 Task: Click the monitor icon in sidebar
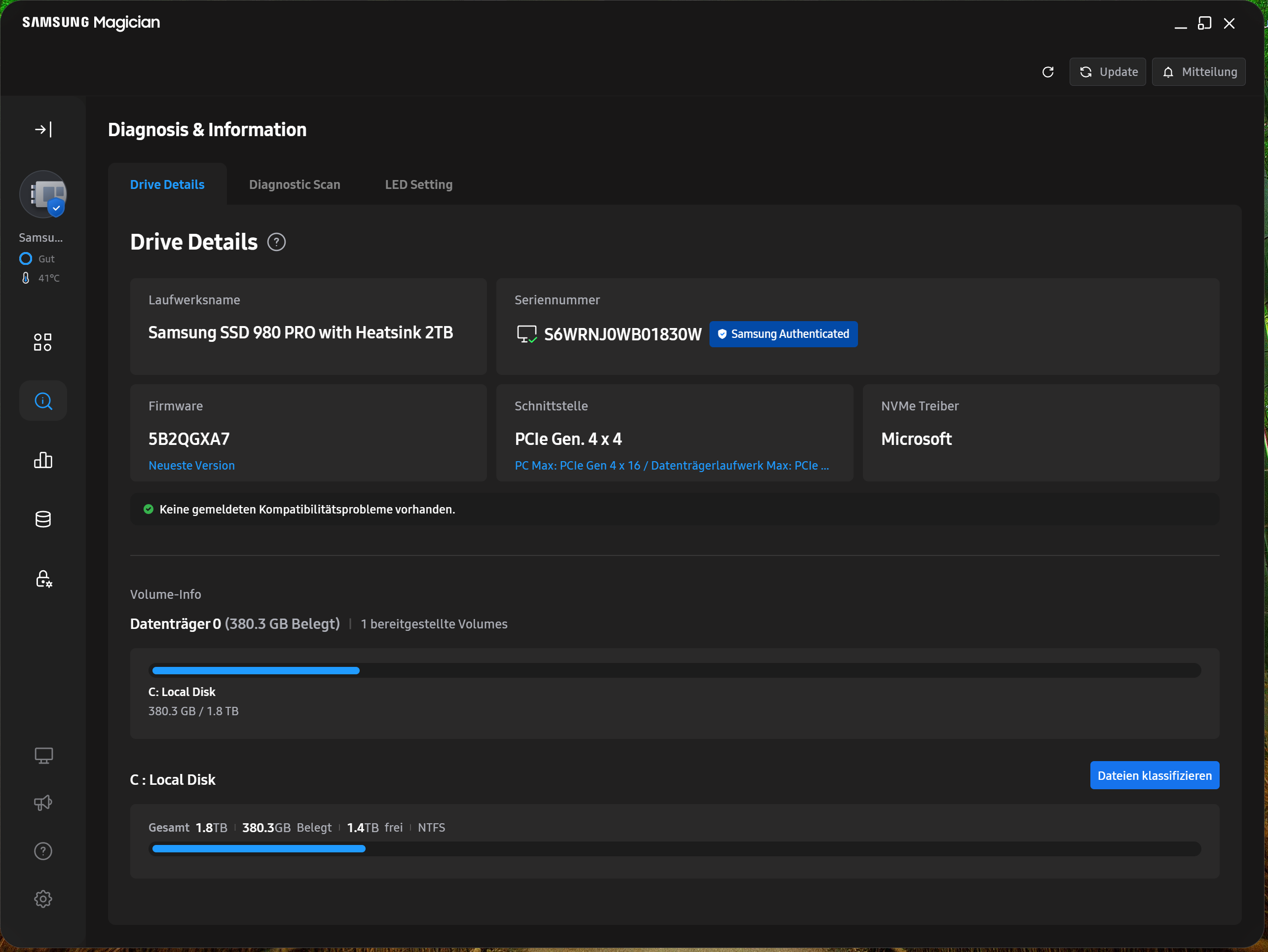[43, 755]
